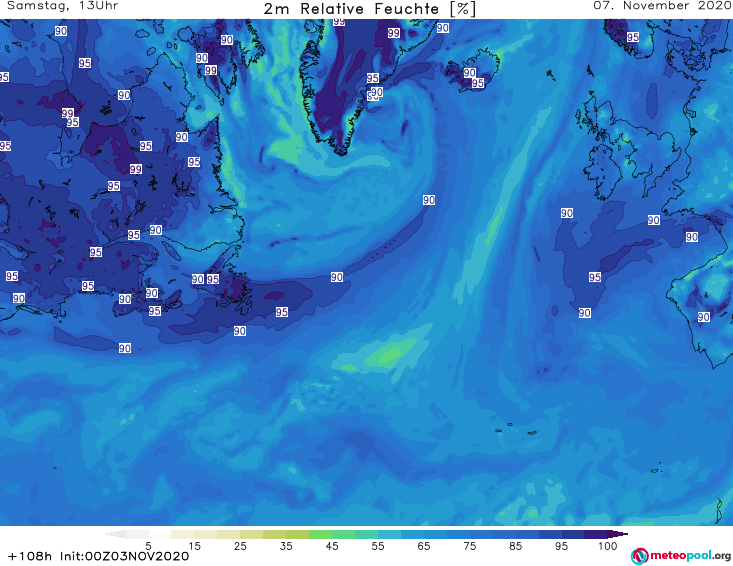This screenshot has width=733, height=566.
Task: Click the '+108h Init:00Z03NOV2020' run info text
Action: 98,556
